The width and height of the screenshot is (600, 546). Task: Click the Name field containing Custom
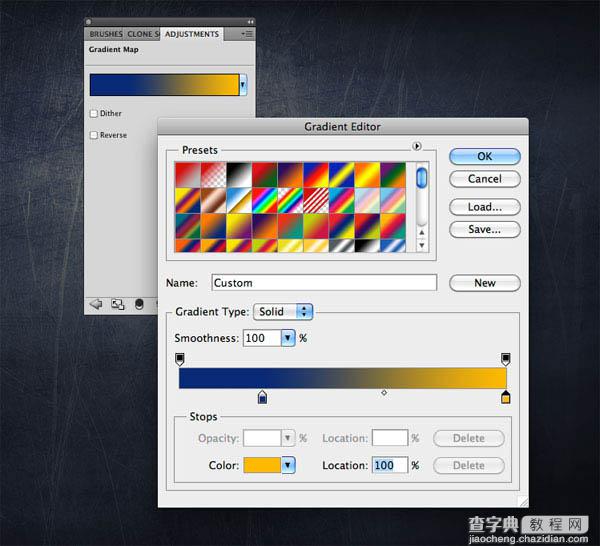pos(324,283)
